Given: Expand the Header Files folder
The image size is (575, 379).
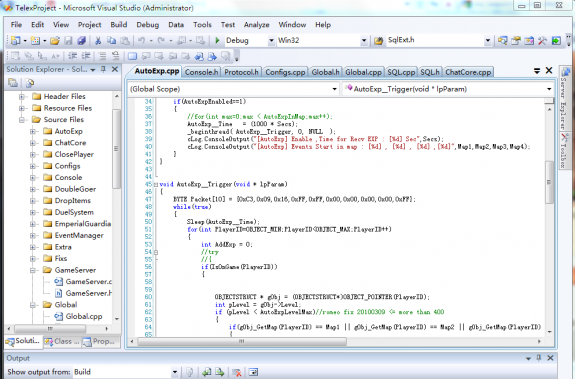Looking at the screenshot, I should pos(22,97).
